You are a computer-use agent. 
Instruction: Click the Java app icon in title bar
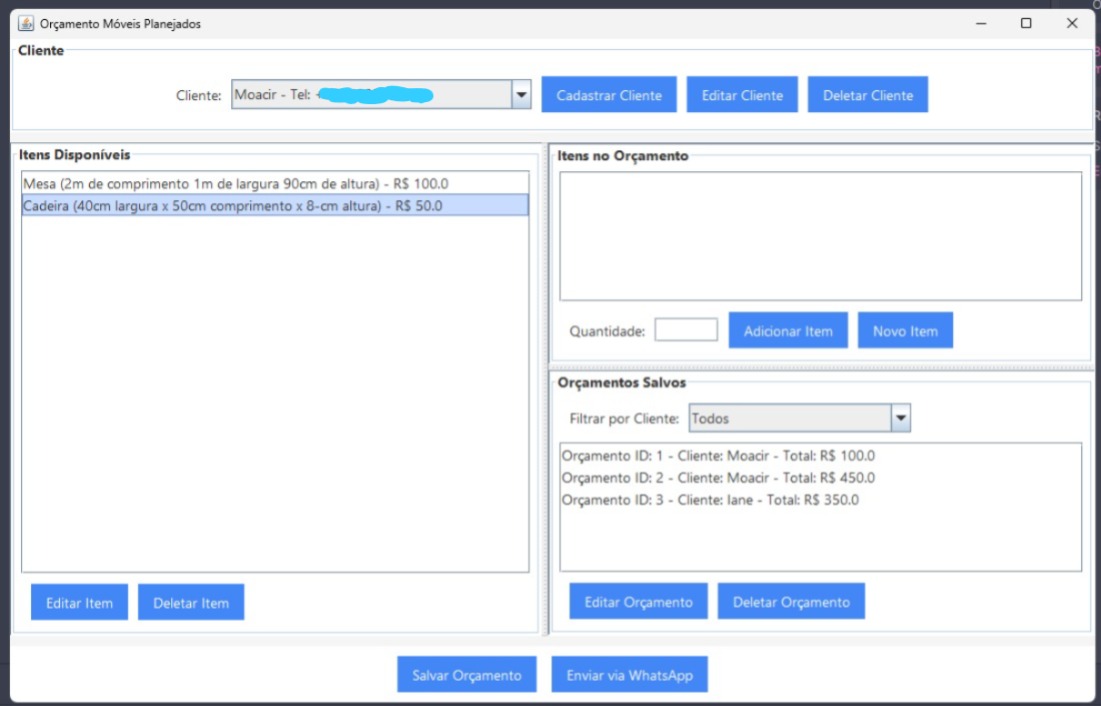[x=26, y=23]
